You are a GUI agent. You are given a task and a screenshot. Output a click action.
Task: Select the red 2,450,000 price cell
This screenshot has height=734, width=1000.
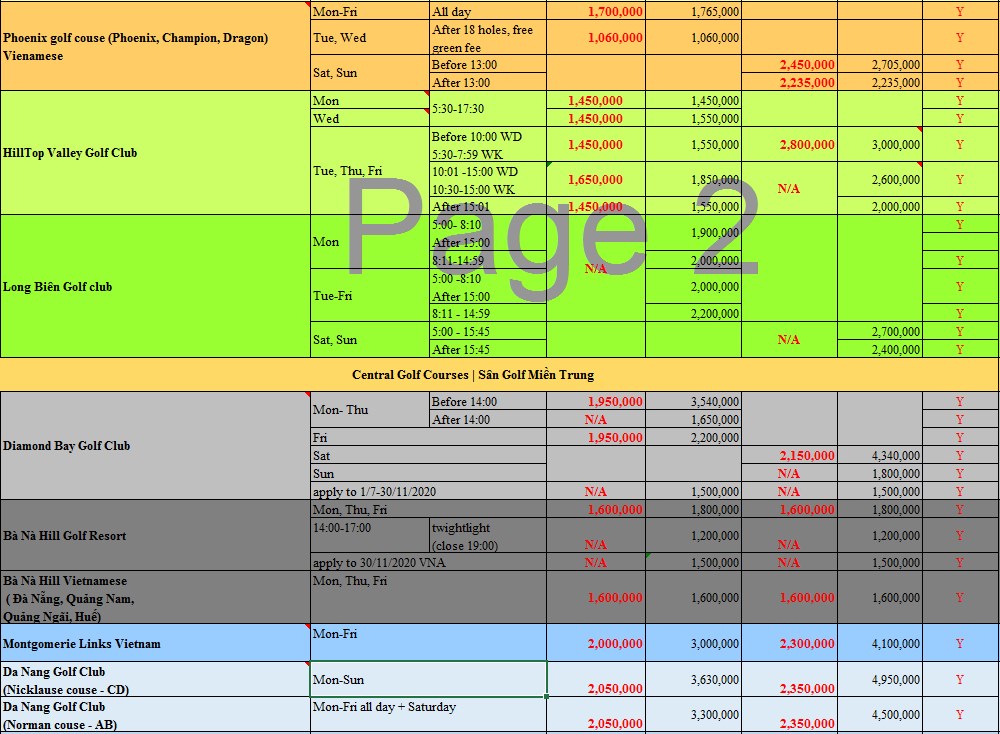pyautogui.click(x=790, y=64)
